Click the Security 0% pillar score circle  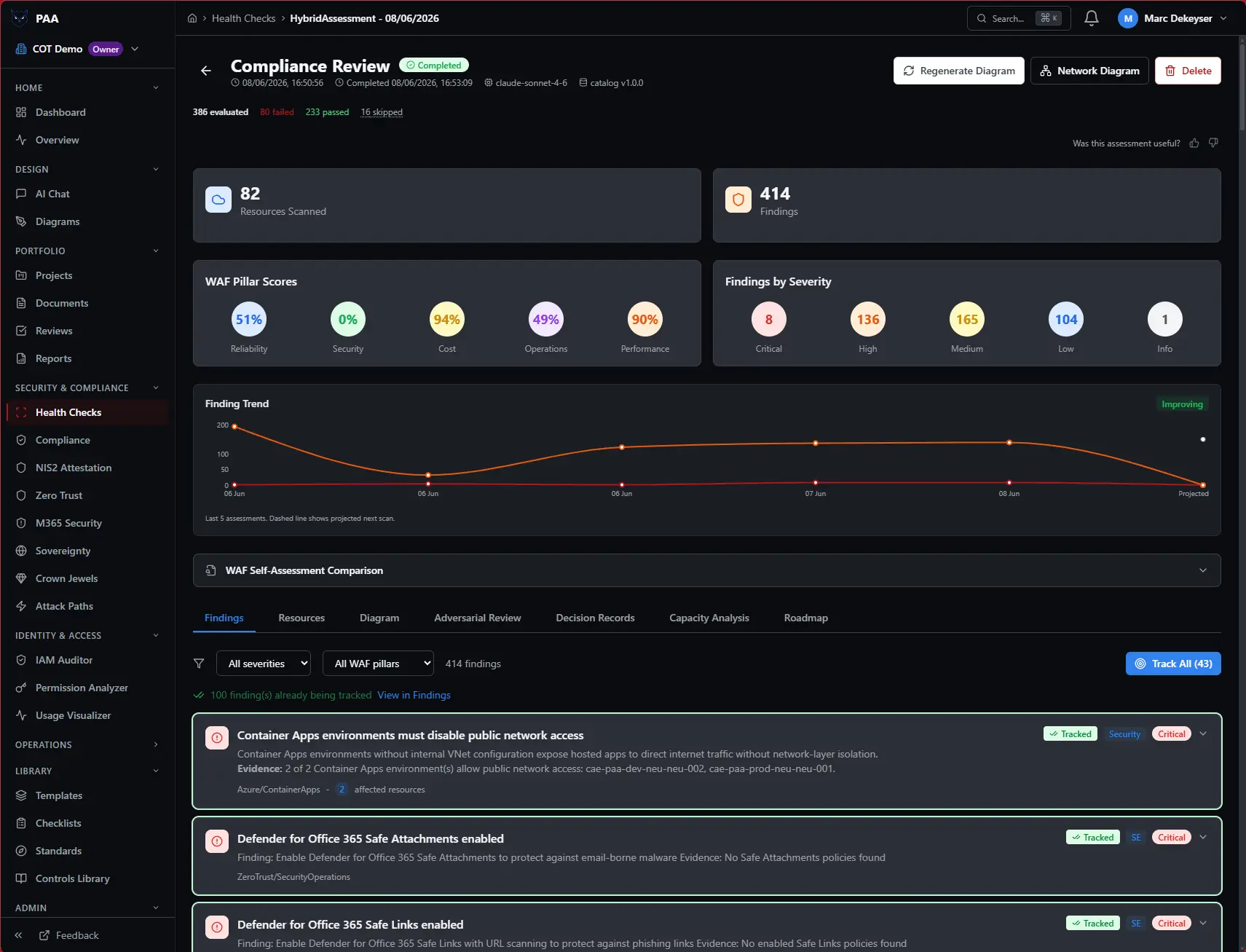pyautogui.click(x=348, y=319)
